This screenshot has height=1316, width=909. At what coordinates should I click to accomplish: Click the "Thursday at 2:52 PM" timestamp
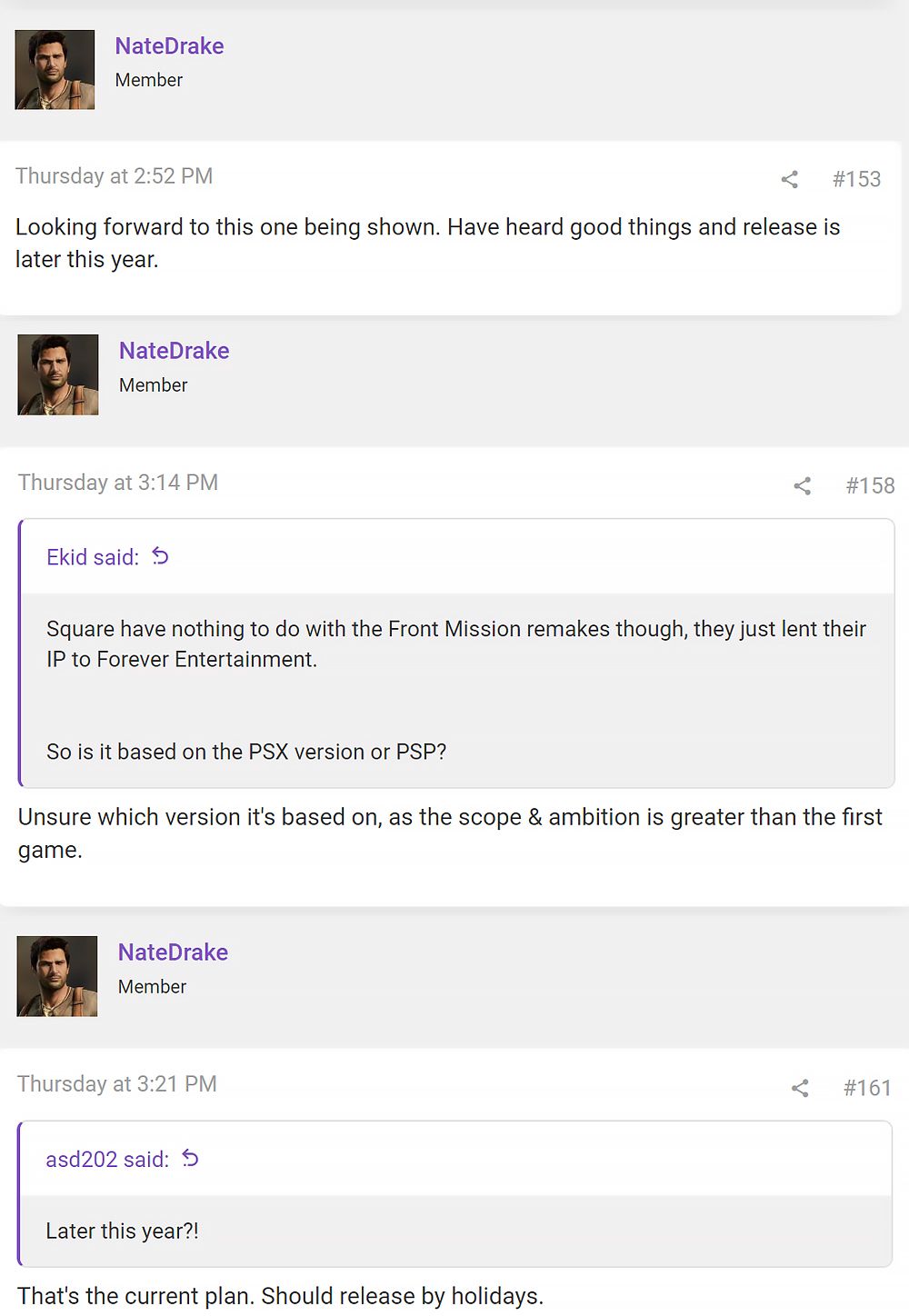pos(114,176)
